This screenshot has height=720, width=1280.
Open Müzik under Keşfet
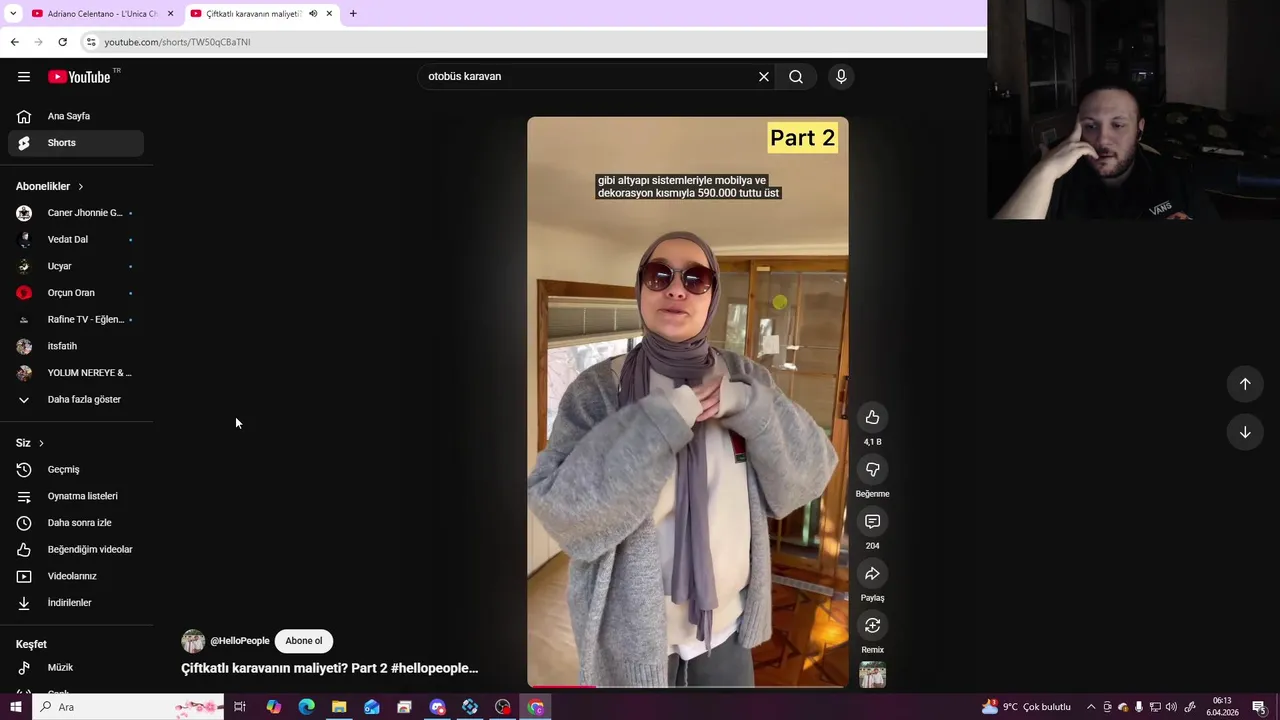point(76,667)
